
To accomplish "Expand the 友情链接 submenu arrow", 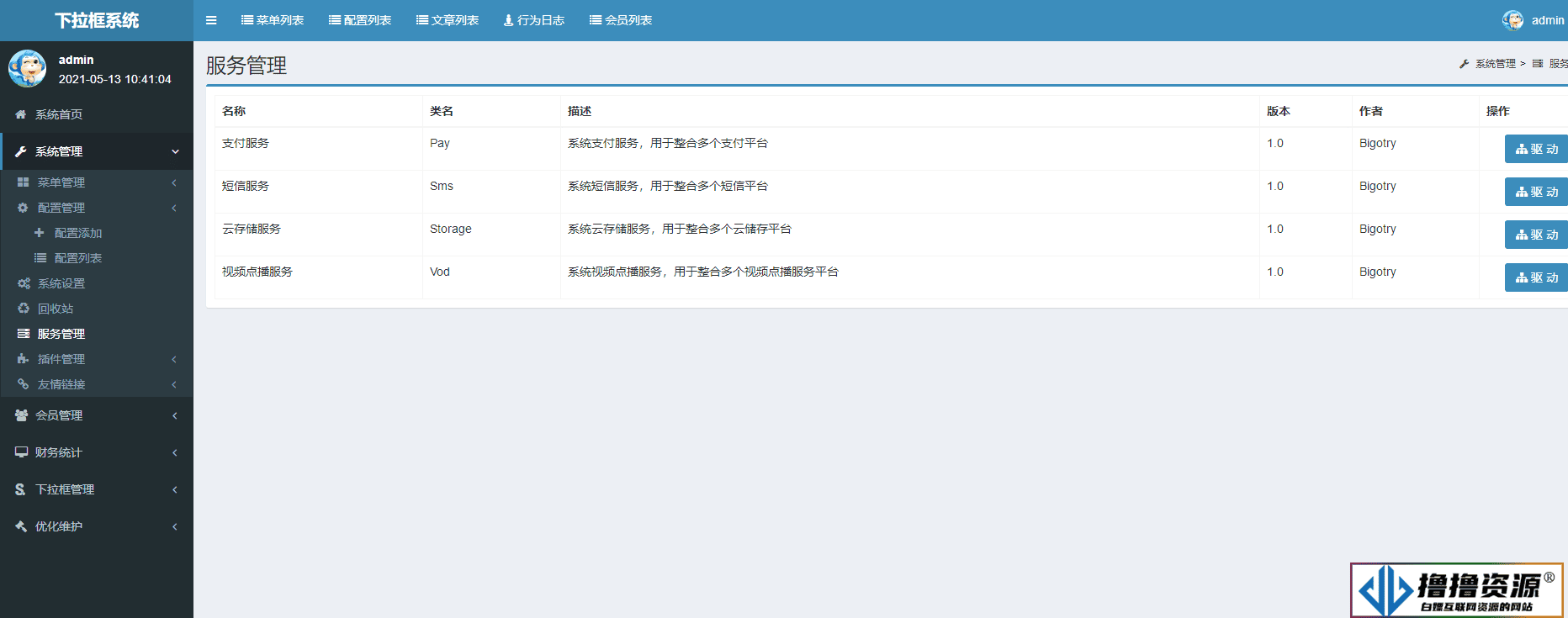I will (x=174, y=384).
